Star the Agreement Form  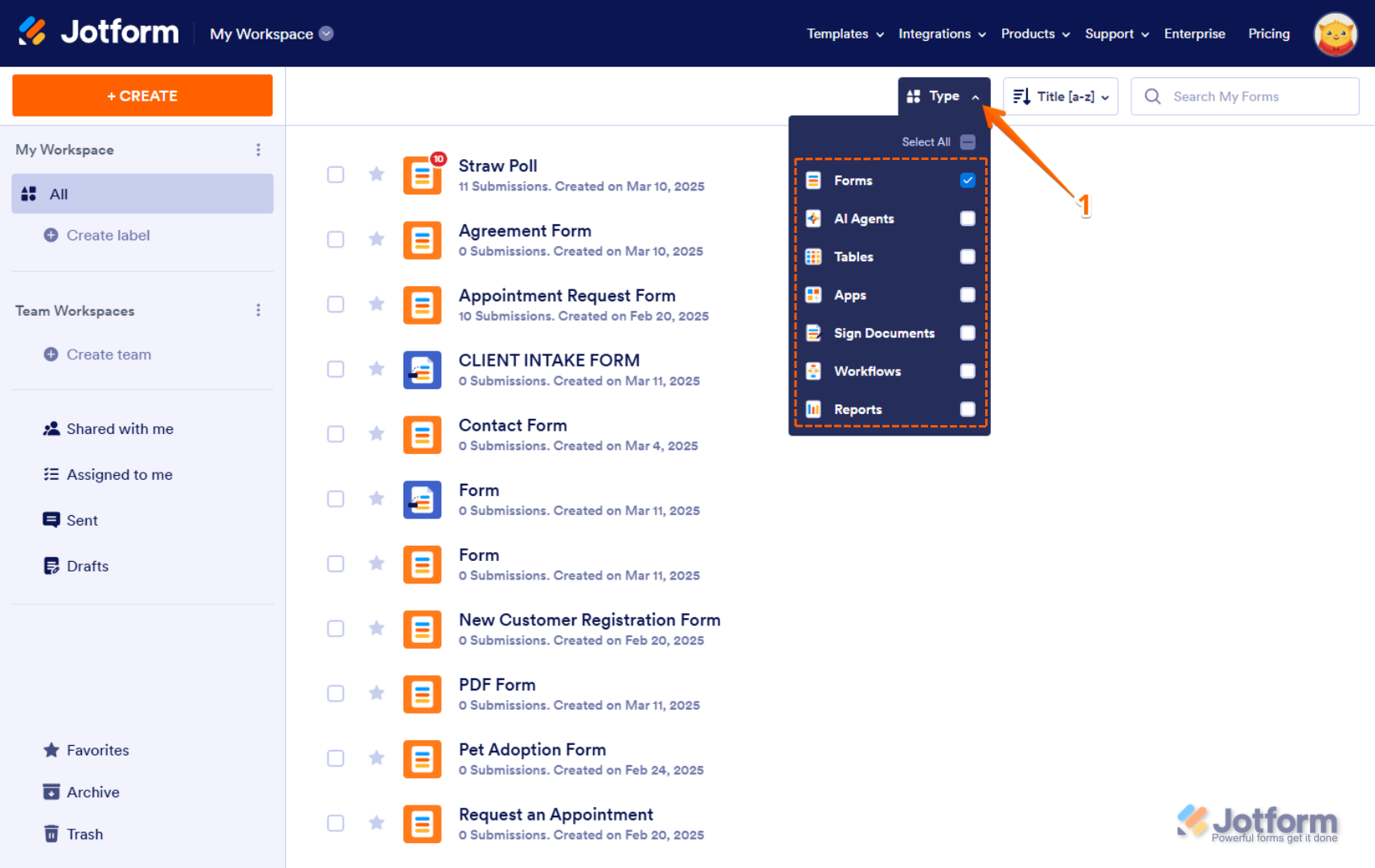coord(376,240)
